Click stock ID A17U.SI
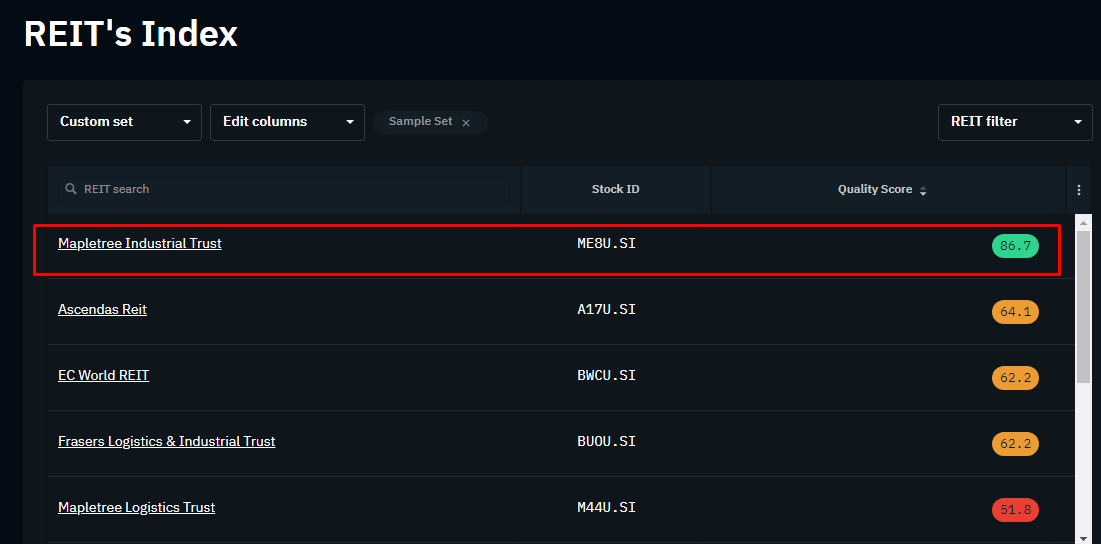 point(606,310)
